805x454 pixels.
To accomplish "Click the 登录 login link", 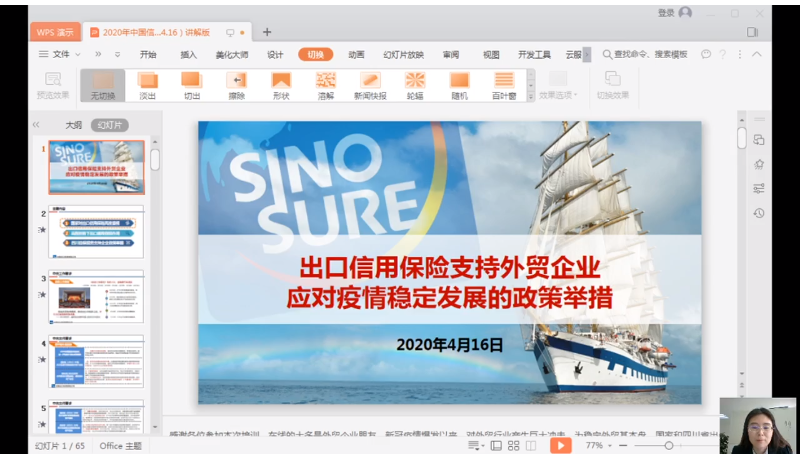I will coord(666,13).
